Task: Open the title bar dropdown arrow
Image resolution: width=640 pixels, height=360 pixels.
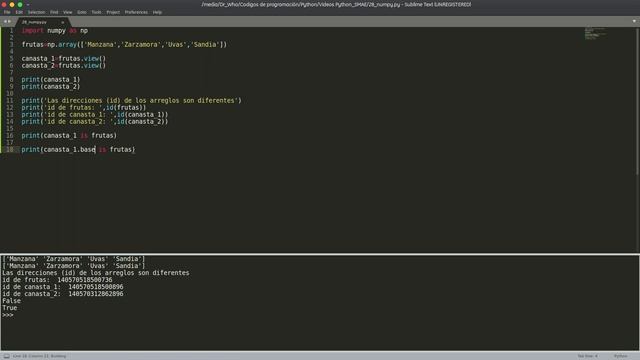Action: [x=28, y=5]
